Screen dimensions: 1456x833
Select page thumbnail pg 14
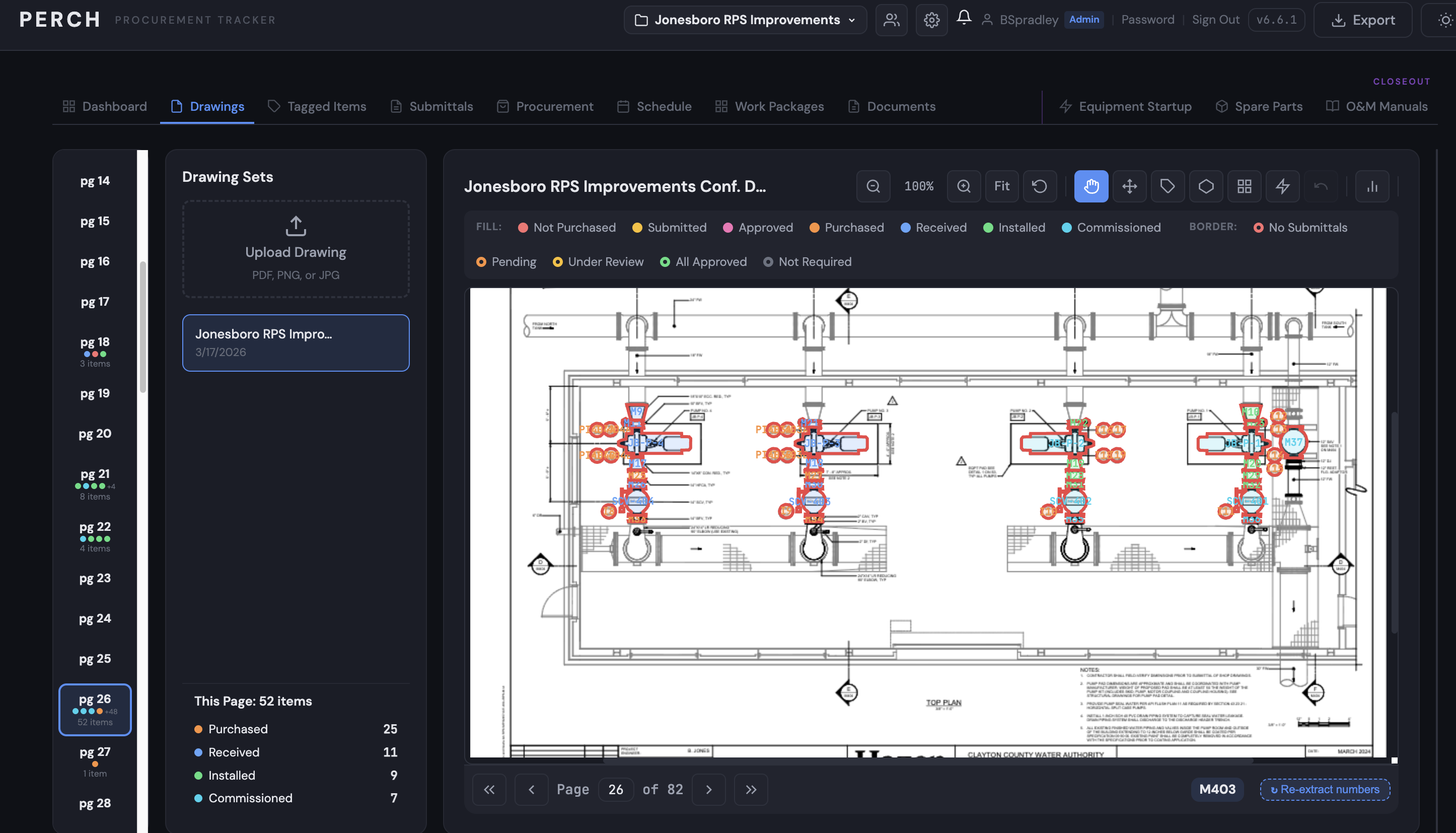[95, 181]
